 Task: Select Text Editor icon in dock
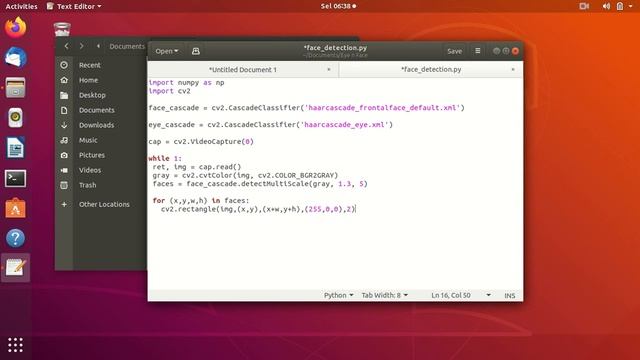16,268
